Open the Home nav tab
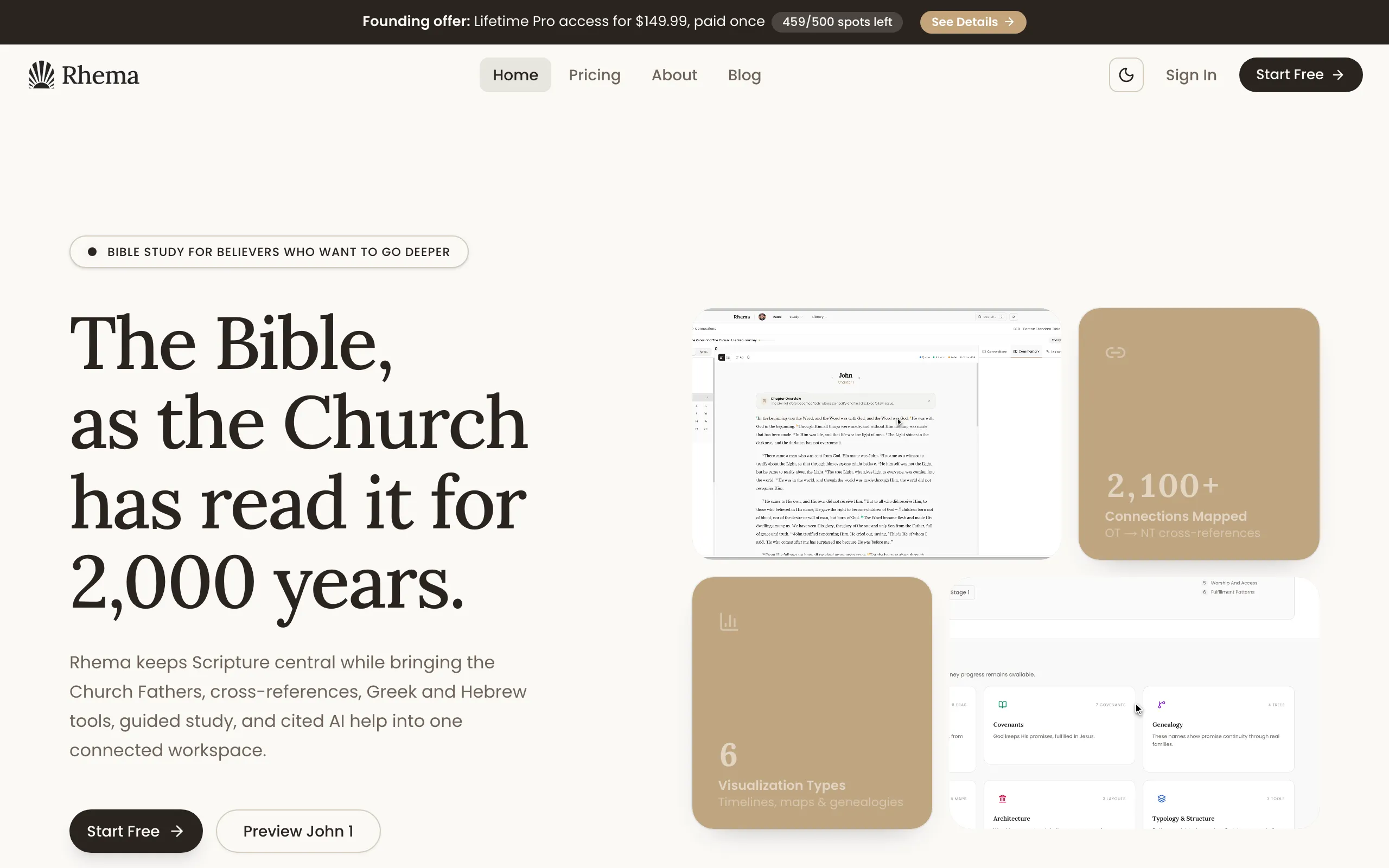This screenshot has height=868, width=1389. 515,75
